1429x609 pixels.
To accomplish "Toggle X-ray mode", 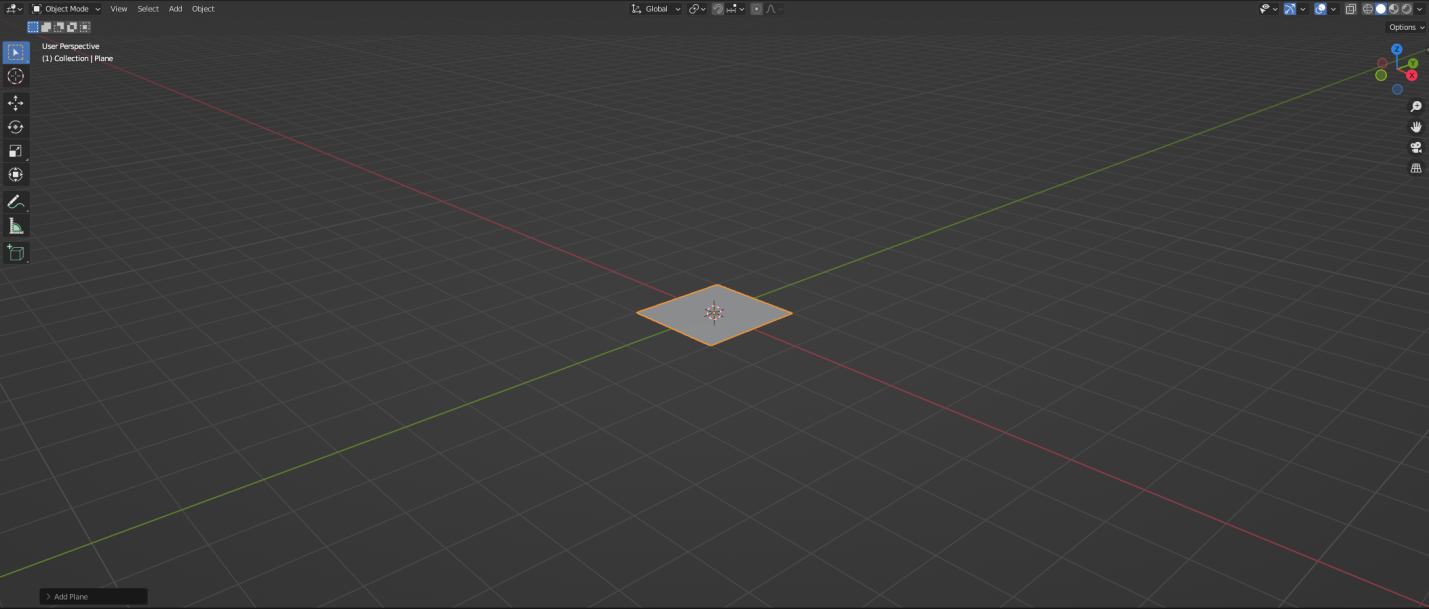I will coord(1351,9).
